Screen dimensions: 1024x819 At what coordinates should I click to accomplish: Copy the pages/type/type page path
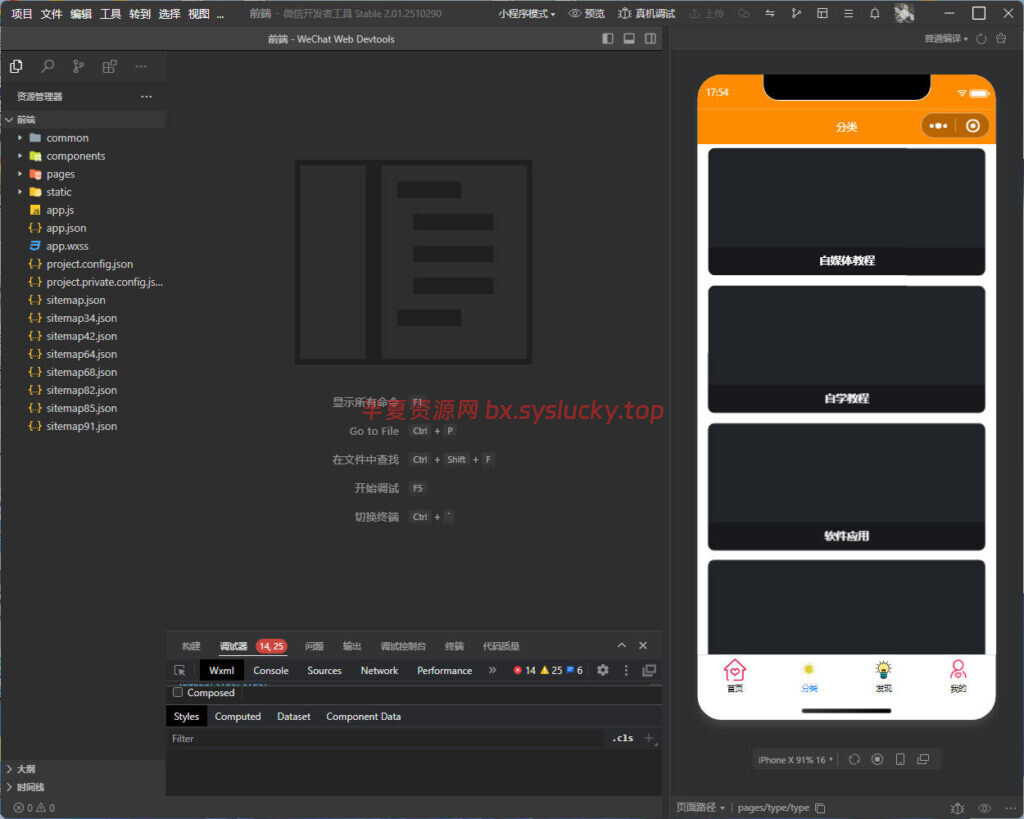[x=820, y=808]
